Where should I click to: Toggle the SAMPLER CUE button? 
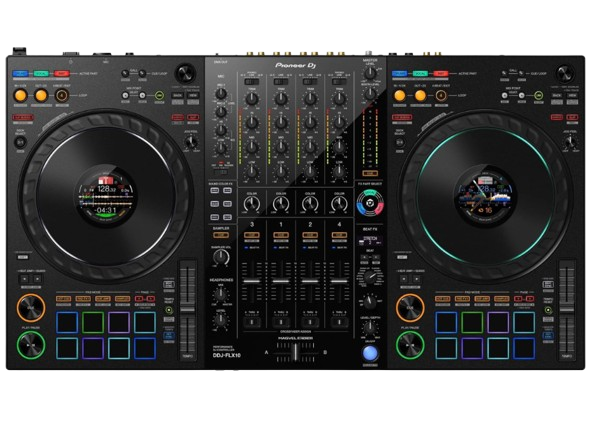tap(220, 235)
